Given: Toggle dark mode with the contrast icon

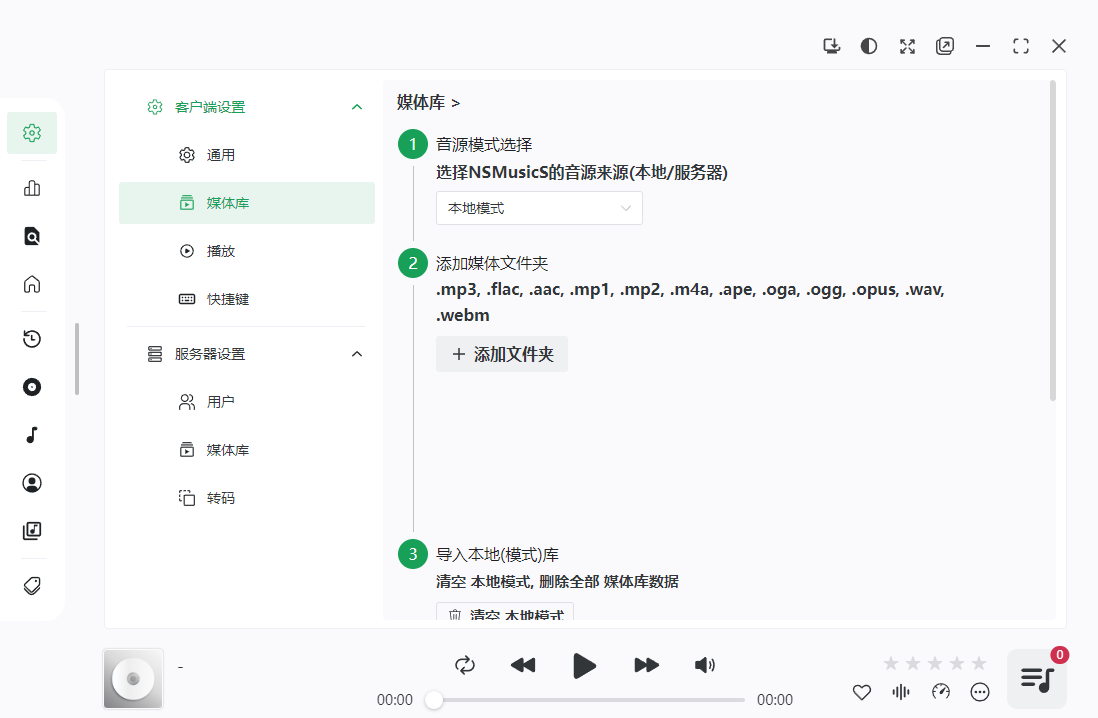Looking at the screenshot, I should click(868, 46).
